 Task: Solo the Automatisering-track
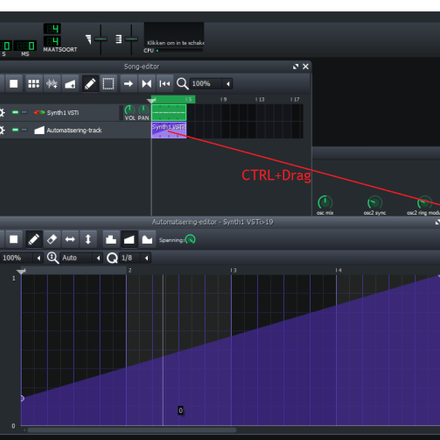(24, 130)
